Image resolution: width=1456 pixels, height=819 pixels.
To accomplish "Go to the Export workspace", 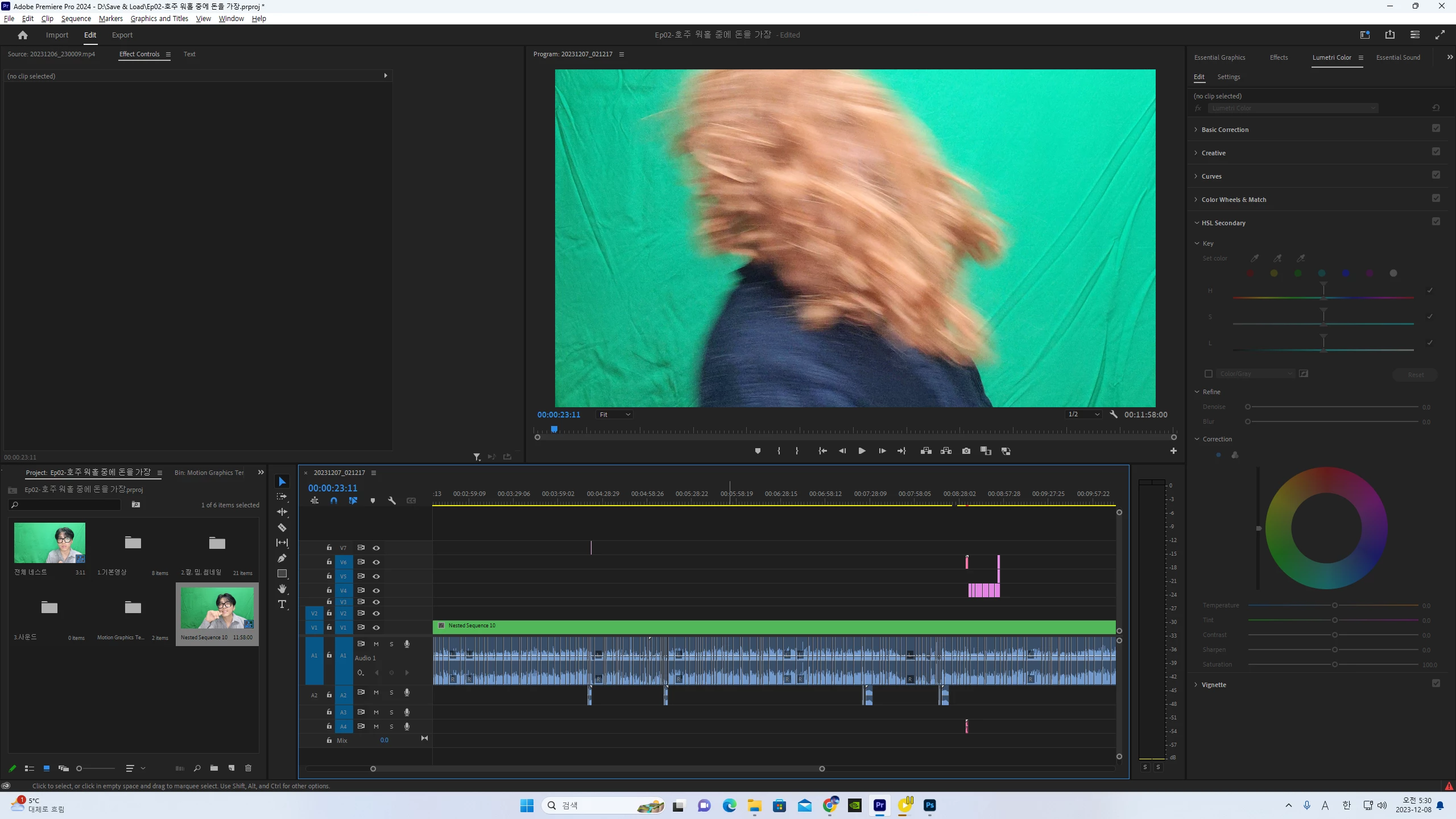I will click(122, 35).
